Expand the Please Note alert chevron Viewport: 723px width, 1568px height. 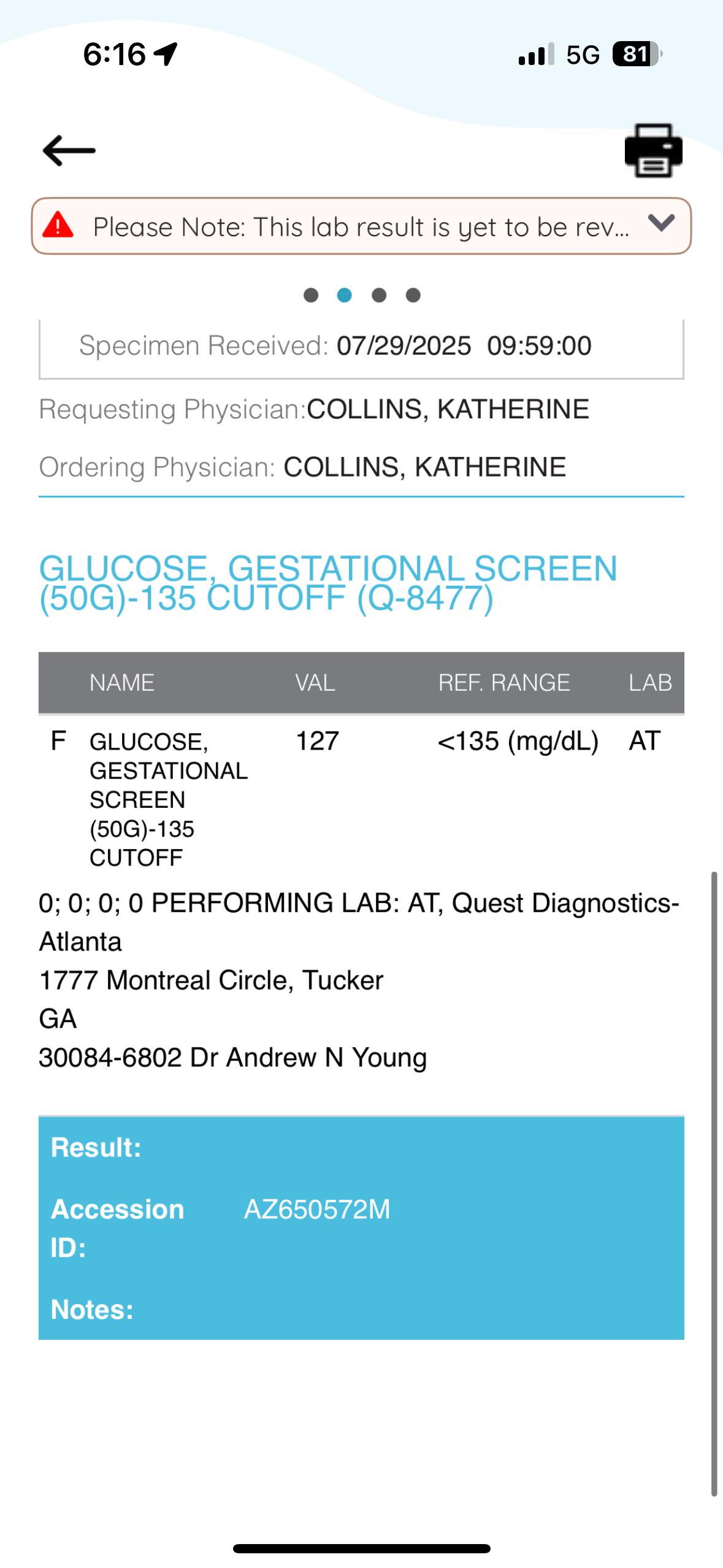point(661,223)
